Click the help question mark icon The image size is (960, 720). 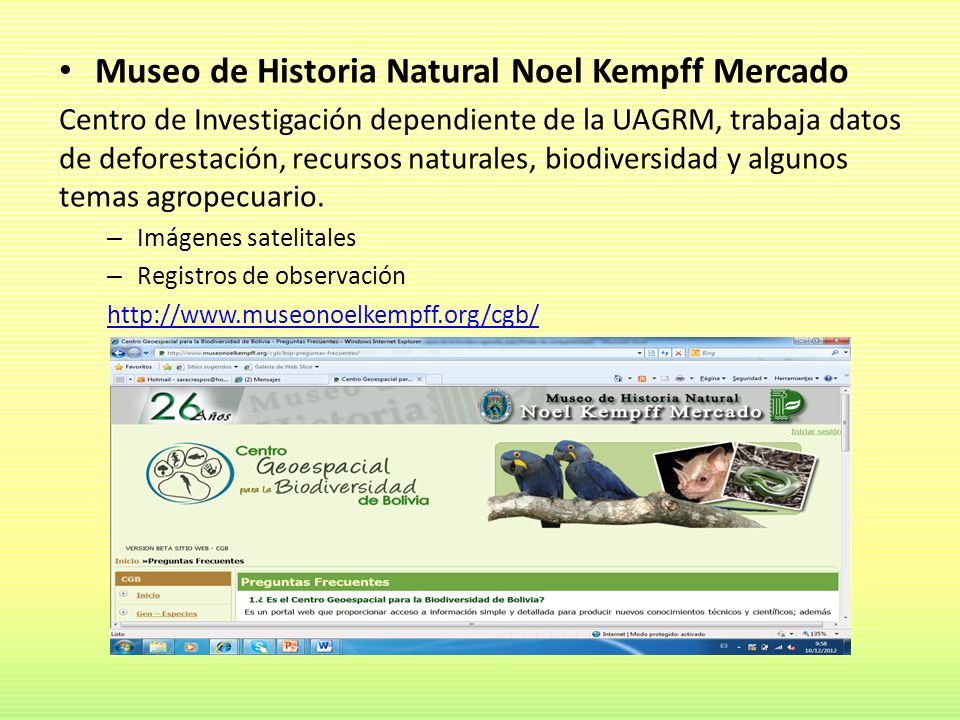(828, 379)
